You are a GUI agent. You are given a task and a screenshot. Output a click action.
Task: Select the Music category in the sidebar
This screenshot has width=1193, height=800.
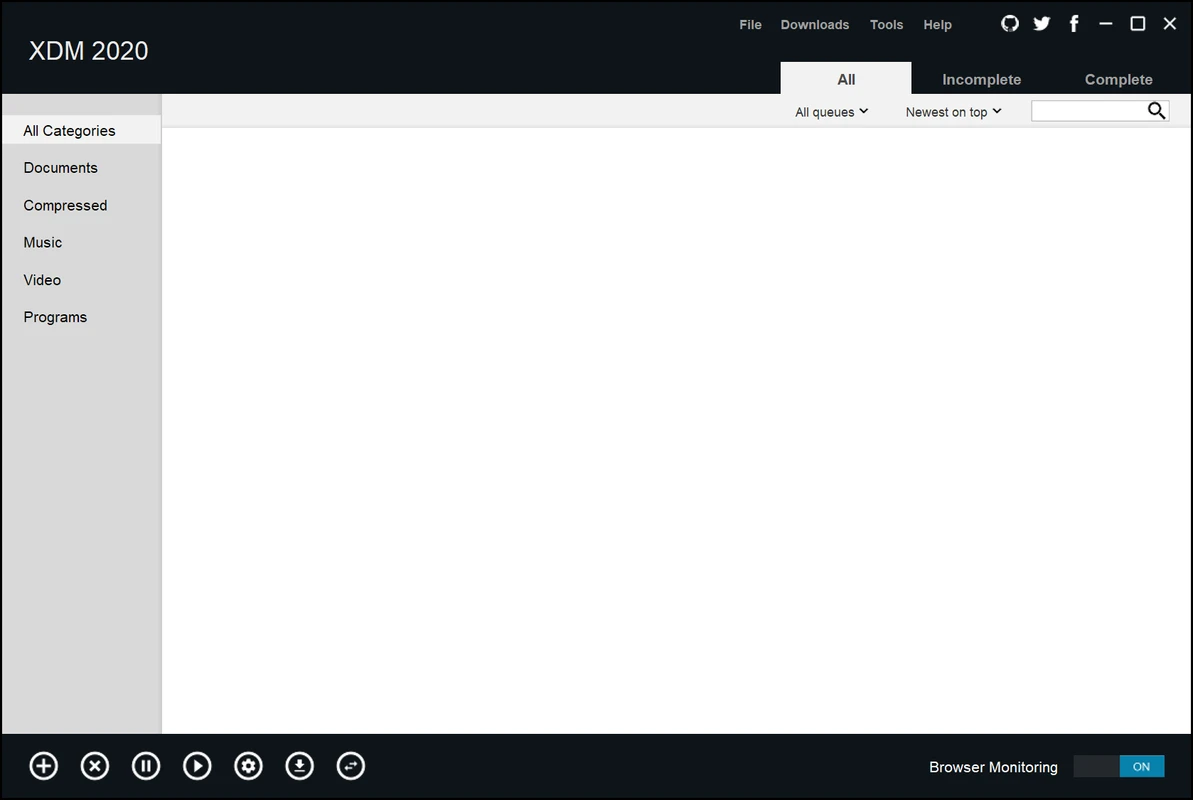(43, 242)
